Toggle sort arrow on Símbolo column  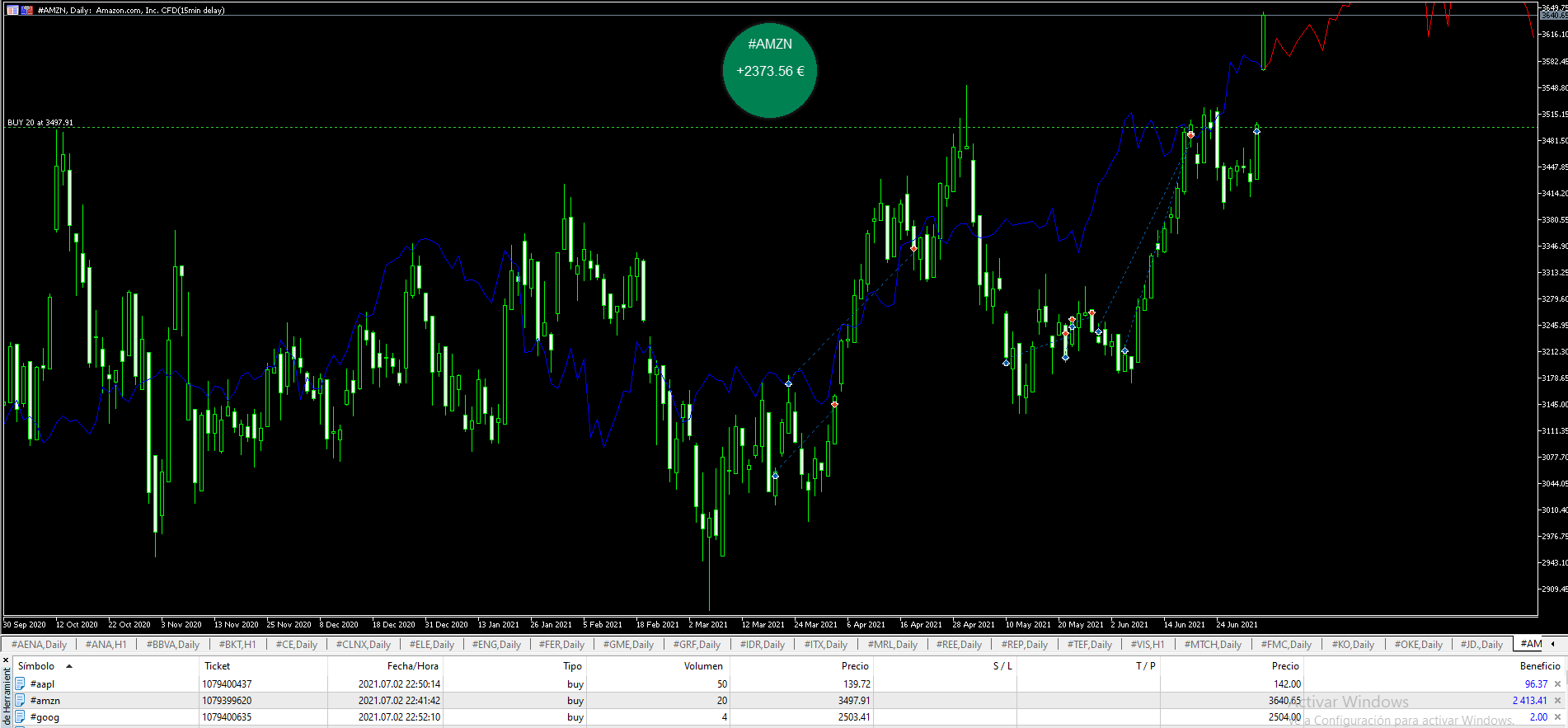69,666
